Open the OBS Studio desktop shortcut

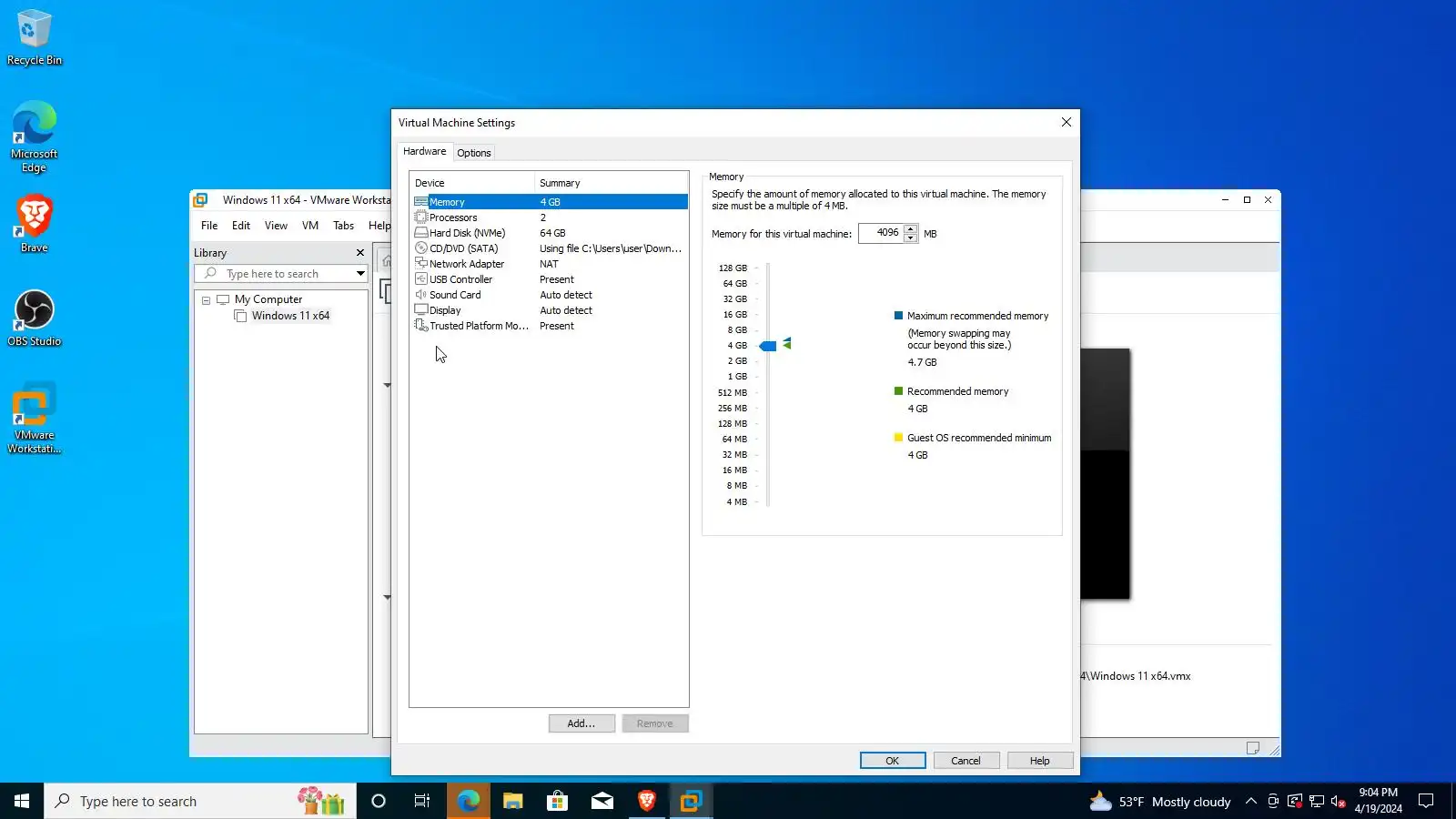click(x=35, y=318)
